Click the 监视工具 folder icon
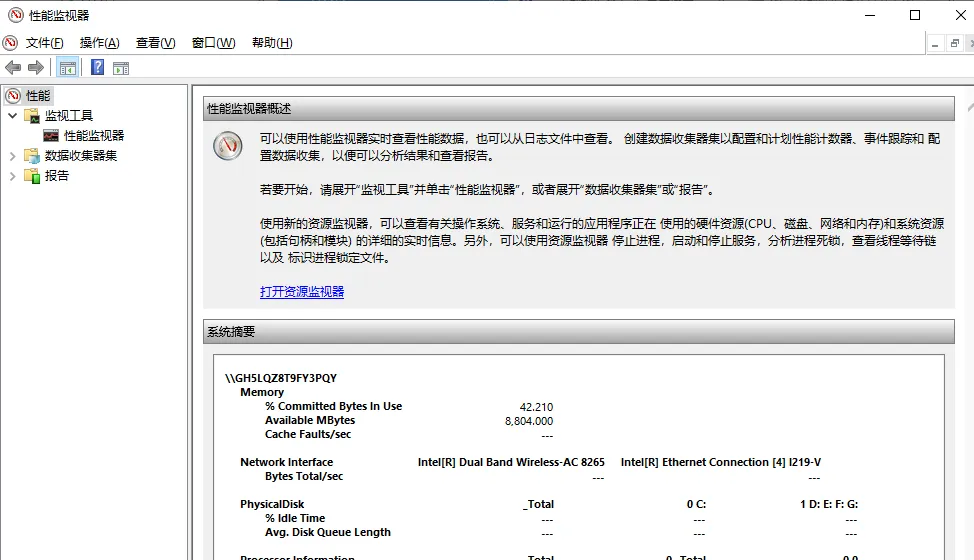 32,115
